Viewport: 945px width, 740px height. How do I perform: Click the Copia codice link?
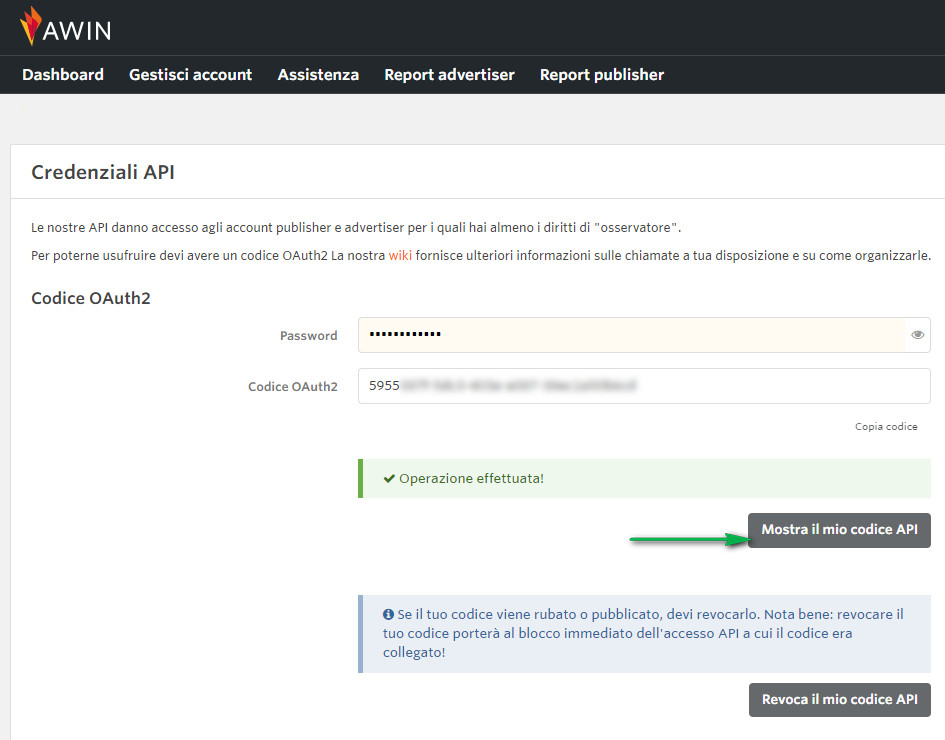(885, 426)
